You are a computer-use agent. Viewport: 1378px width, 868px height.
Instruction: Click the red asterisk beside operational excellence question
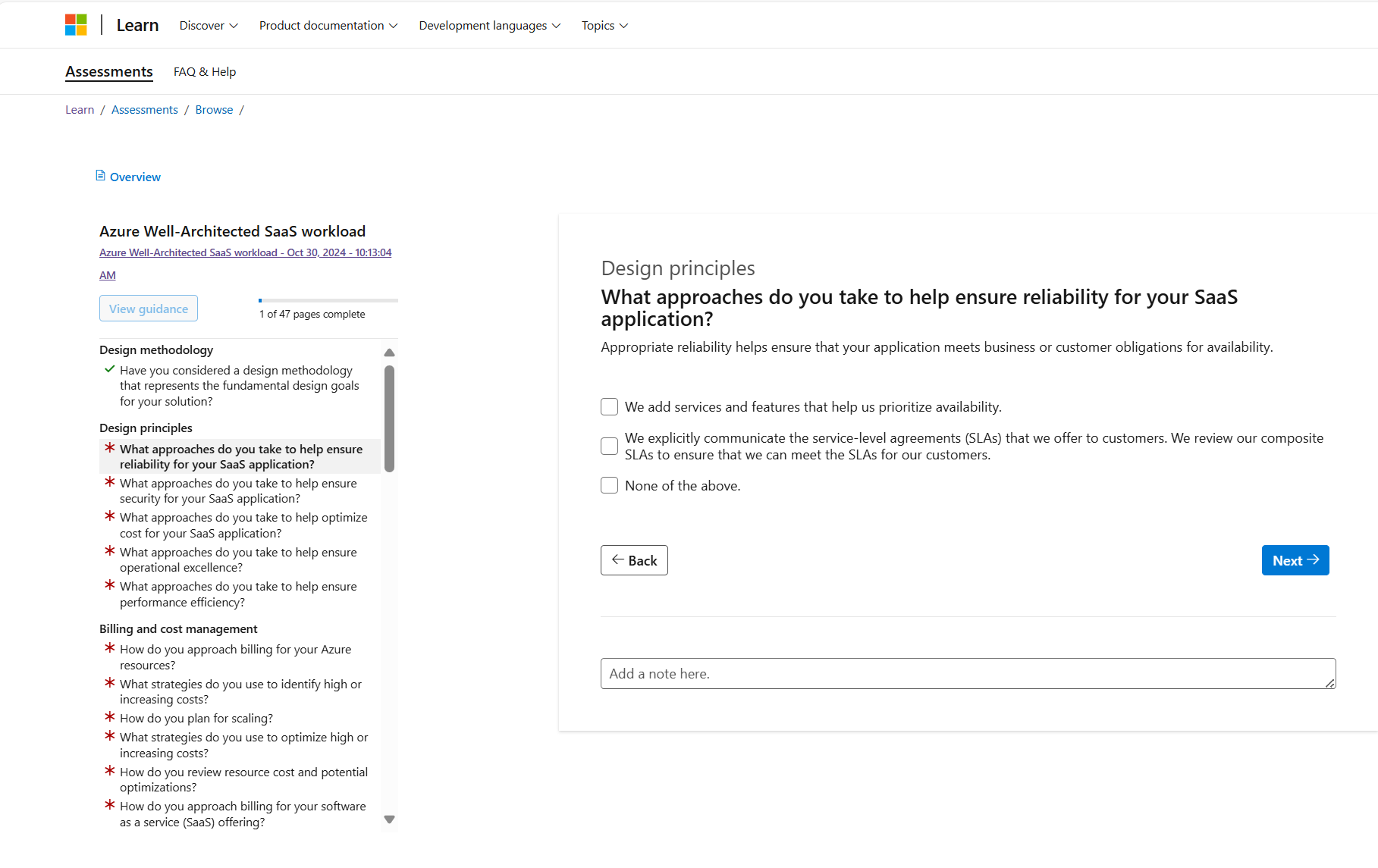click(110, 551)
